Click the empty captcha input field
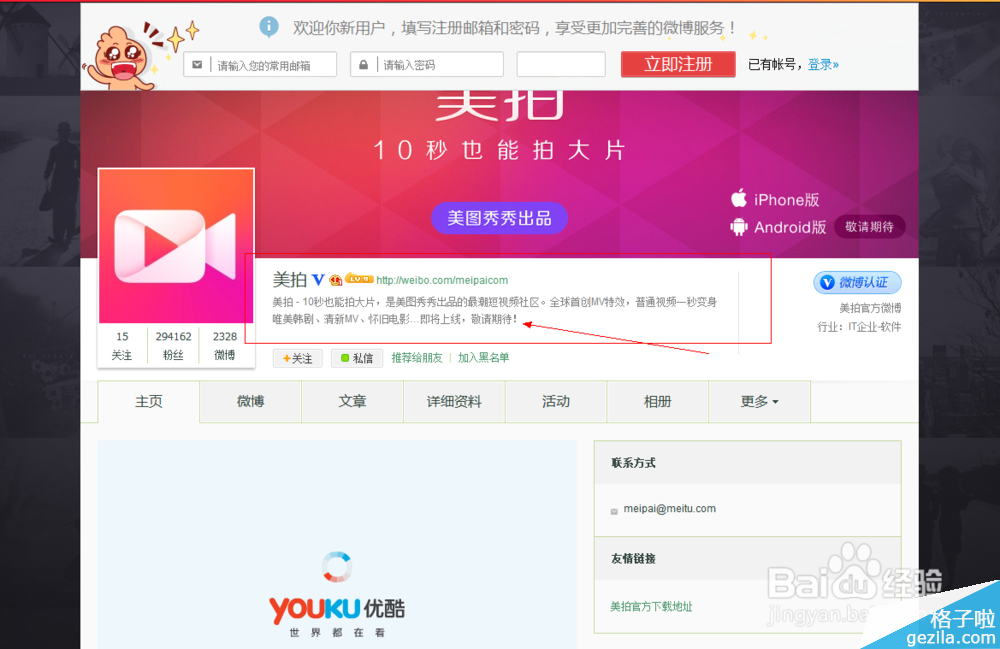This screenshot has height=649, width=1000. [561, 65]
